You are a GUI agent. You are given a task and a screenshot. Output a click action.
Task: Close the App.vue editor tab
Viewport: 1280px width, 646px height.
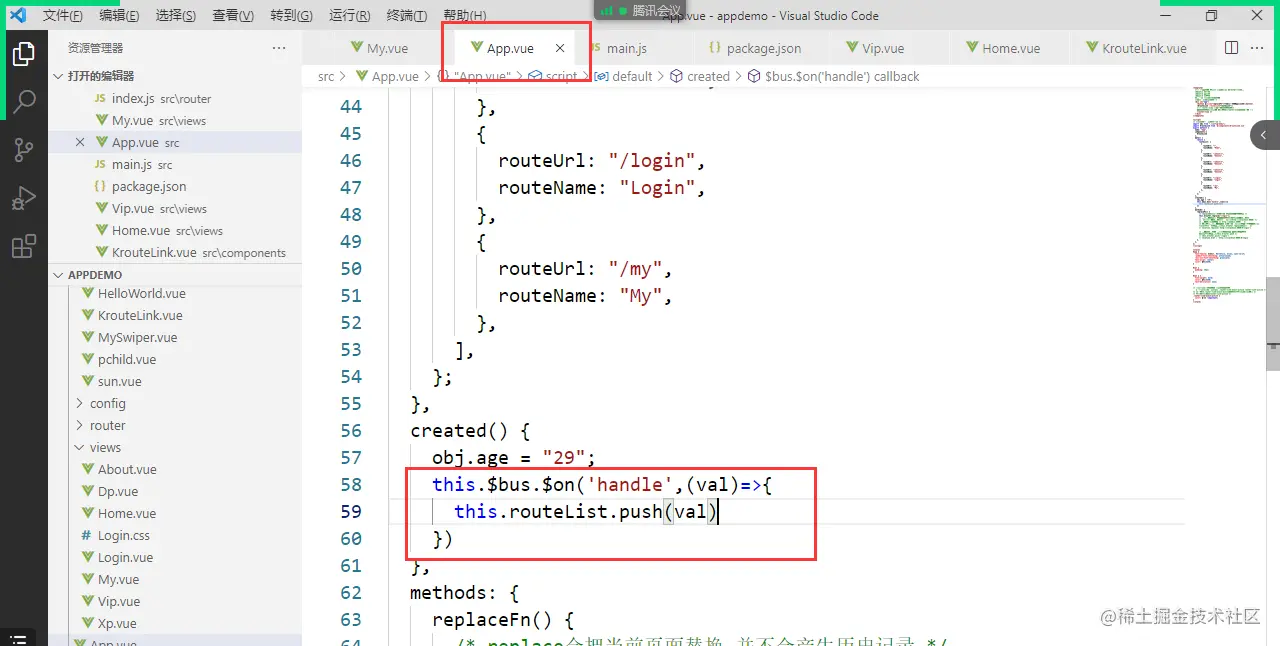[560, 48]
